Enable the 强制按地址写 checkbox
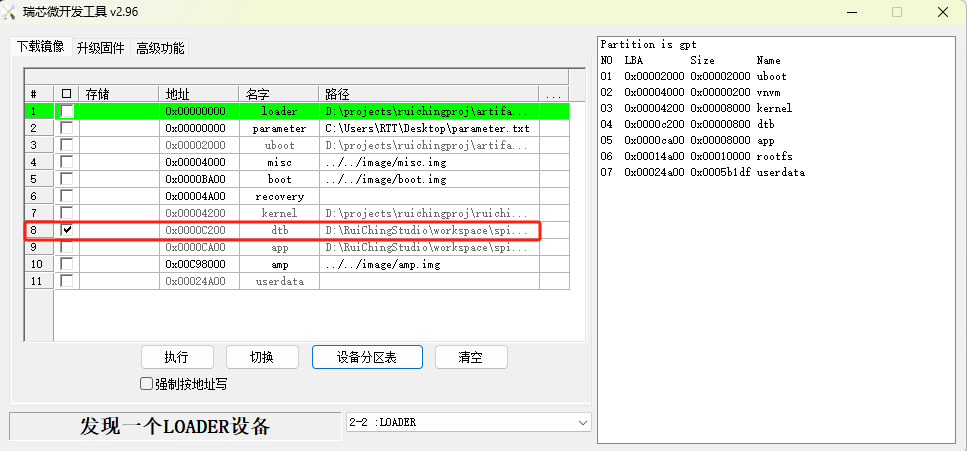This screenshot has height=451, width=967. point(147,384)
